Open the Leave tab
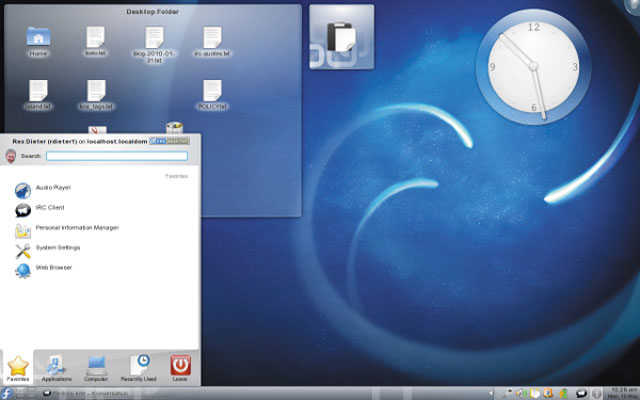Screen dimensions: 640x400 [180, 368]
